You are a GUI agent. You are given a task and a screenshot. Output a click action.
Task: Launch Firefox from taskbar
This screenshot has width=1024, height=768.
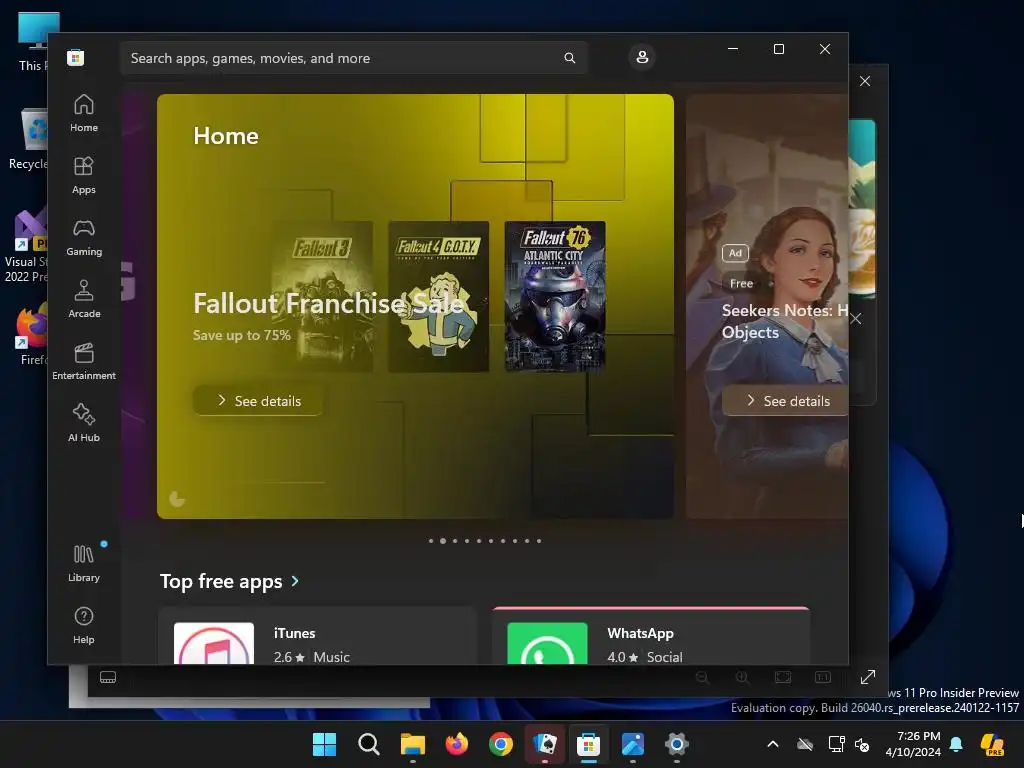(456, 744)
